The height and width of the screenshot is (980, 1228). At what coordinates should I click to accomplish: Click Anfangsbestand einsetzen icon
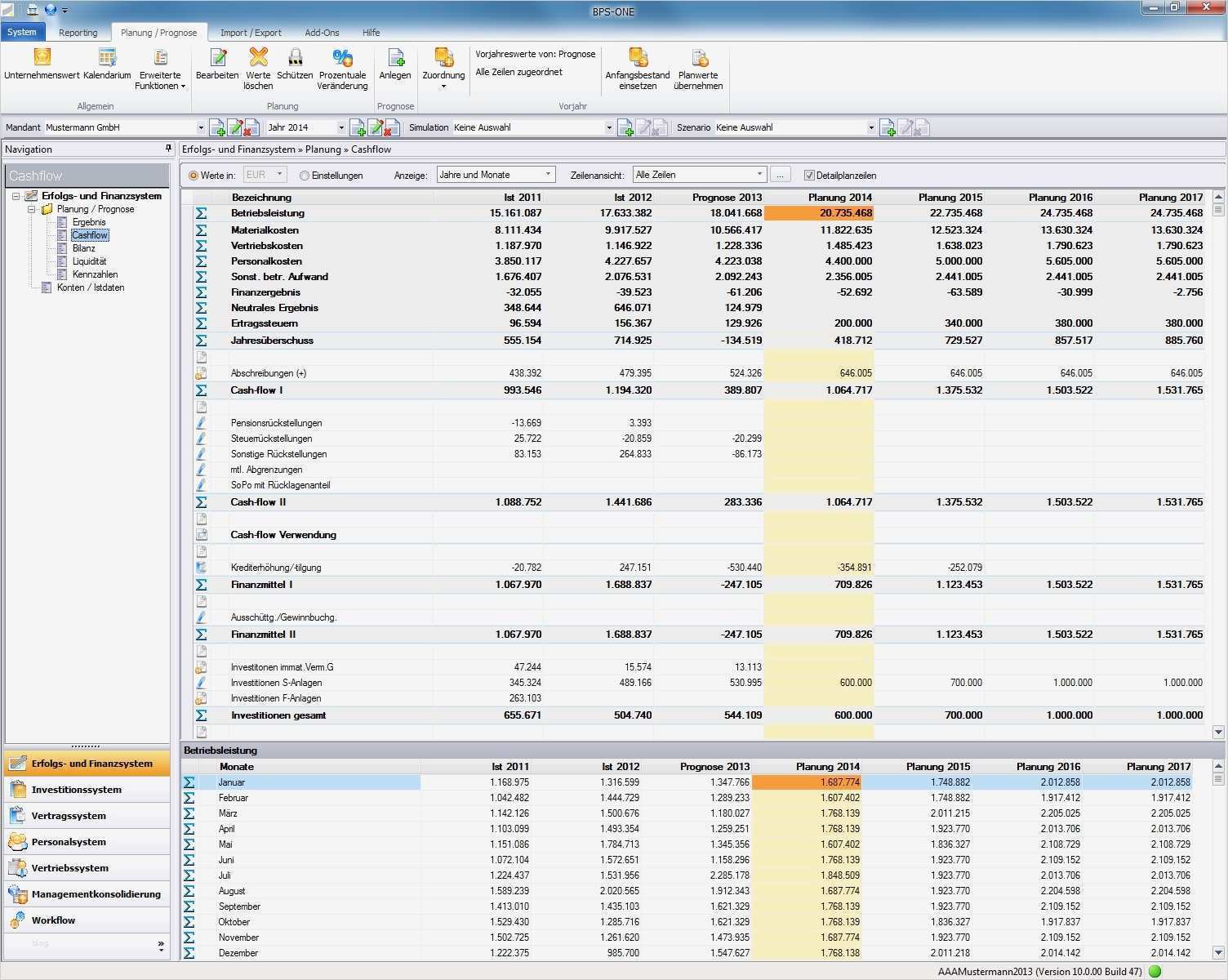(638, 58)
